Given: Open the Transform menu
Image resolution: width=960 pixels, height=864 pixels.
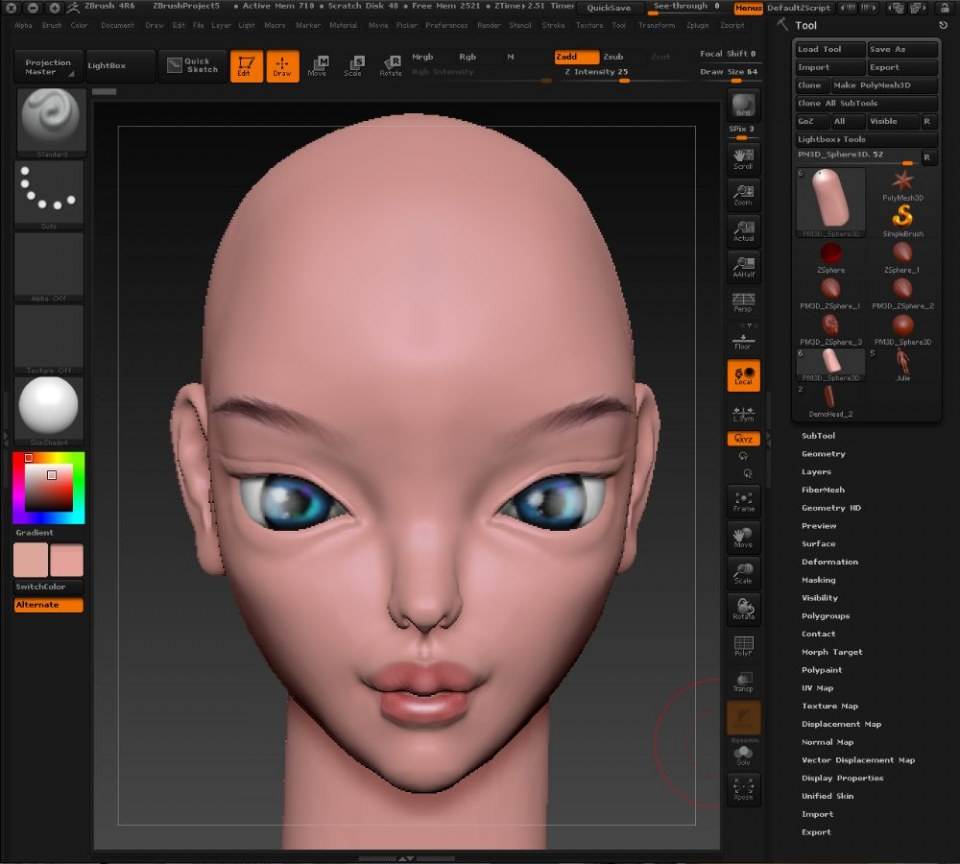Looking at the screenshot, I should pyautogui.click(x=656, y=26).
